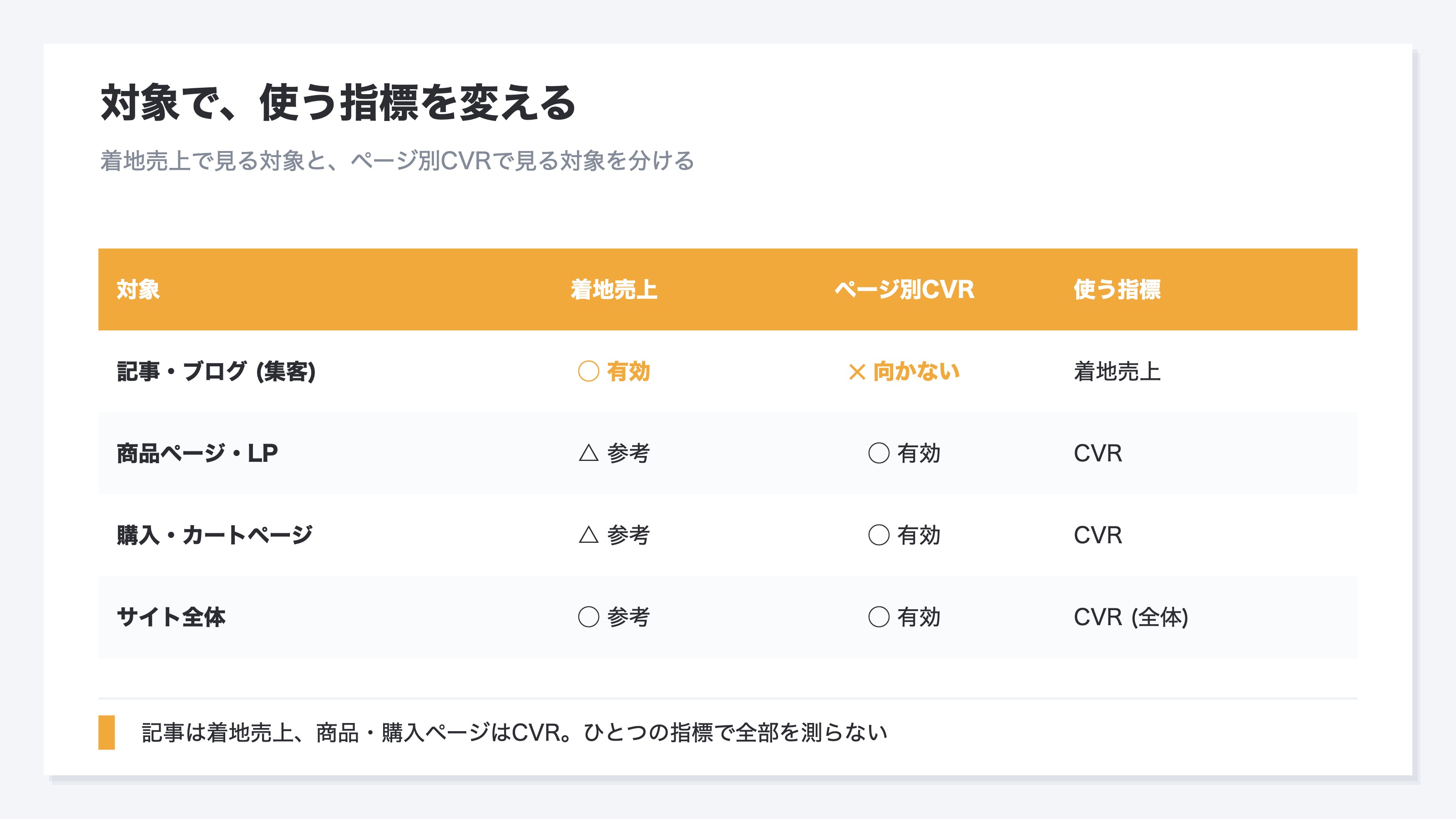Click ○ 有効 in the 購入・カートページ row
The width and height of the screenshot is (1456, 819).
click(905, 535)
